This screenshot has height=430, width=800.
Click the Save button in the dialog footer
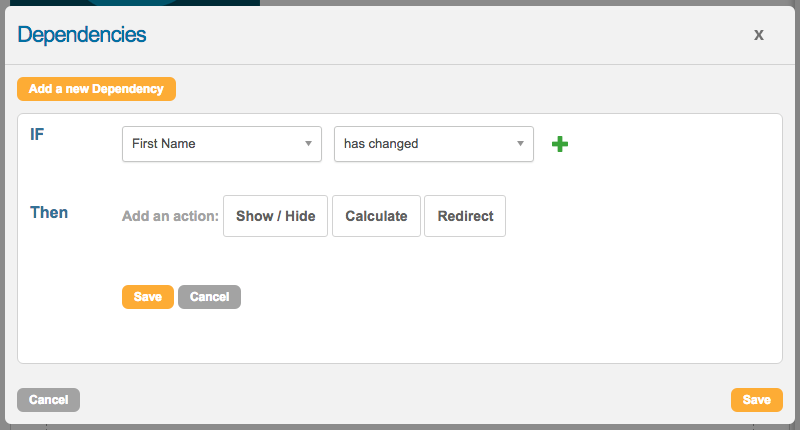pyautogui.click(x=756, y=400)
